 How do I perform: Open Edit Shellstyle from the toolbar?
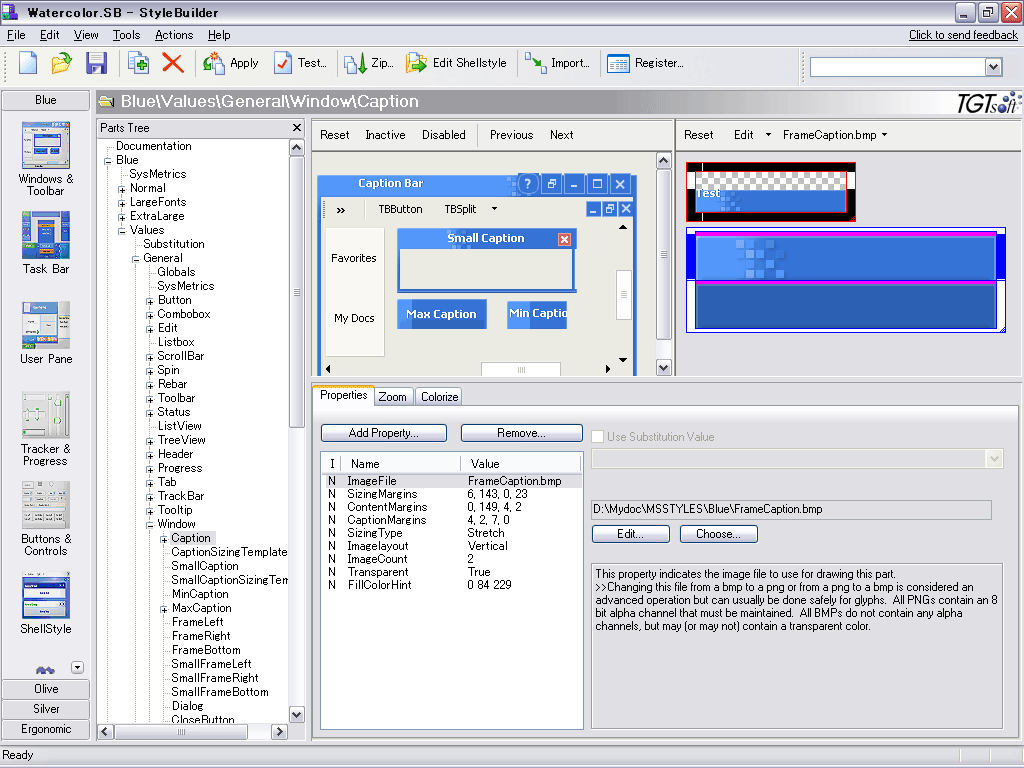pos(456,63)
